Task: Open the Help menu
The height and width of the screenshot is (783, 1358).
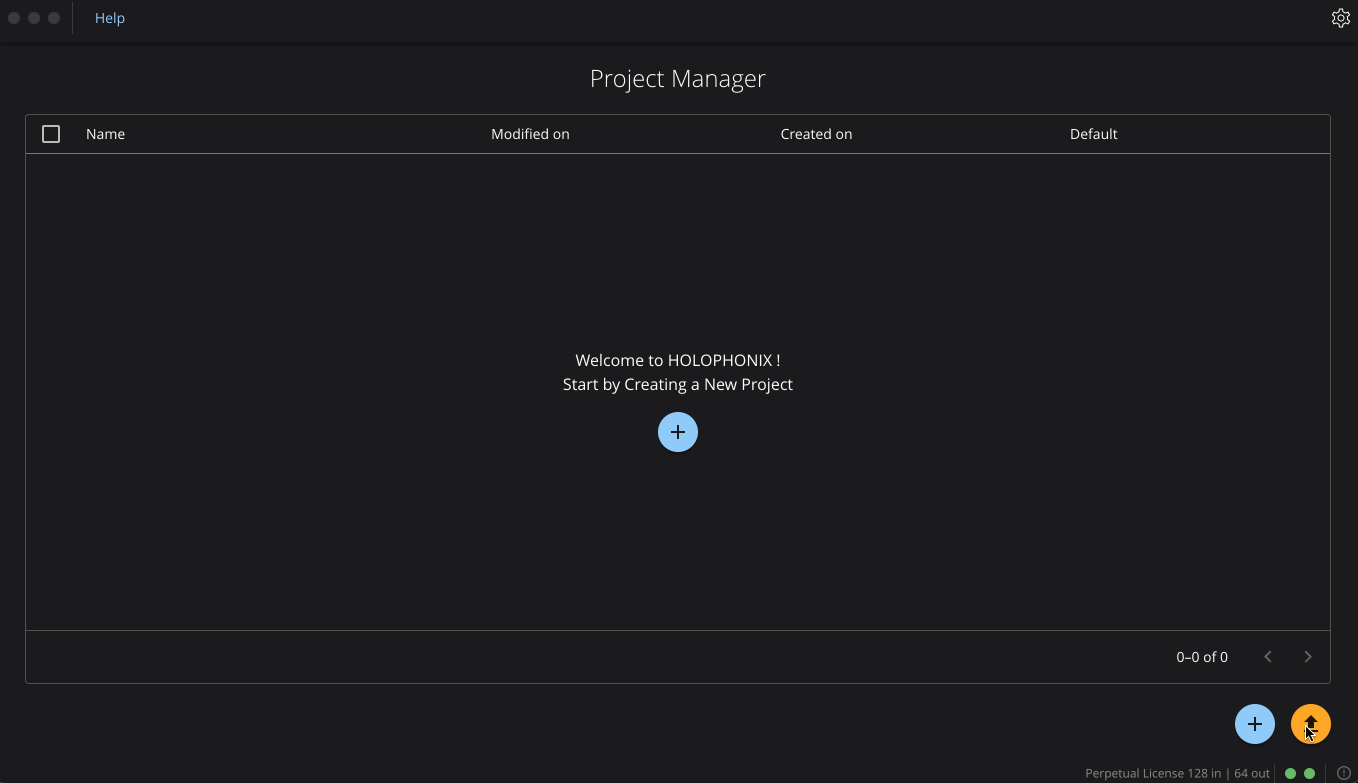Action: click(110, 18)
